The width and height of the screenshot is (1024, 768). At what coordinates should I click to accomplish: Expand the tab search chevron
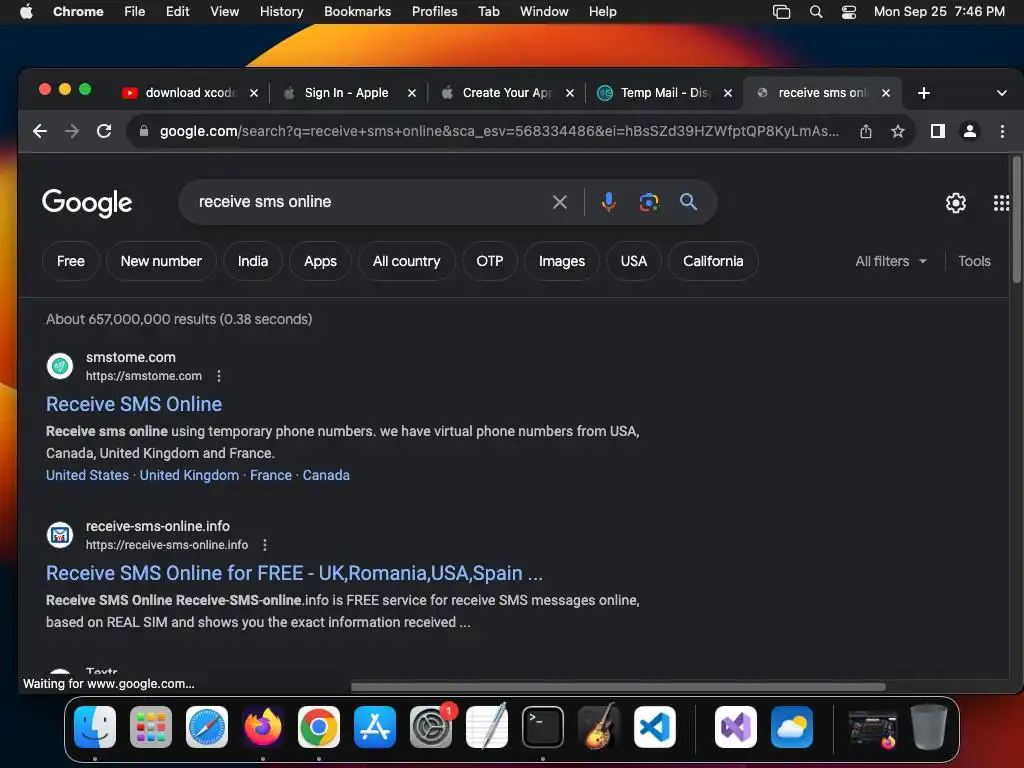click(1002, 93)
